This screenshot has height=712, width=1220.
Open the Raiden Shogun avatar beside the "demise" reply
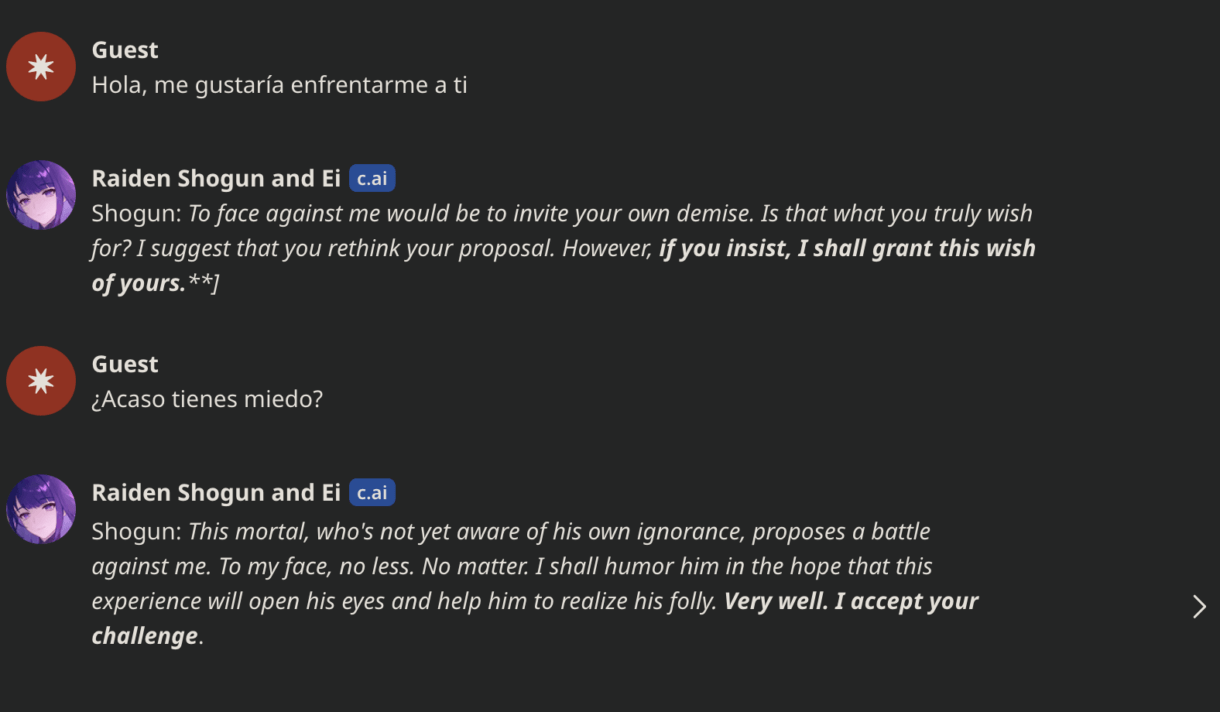click(x=41, y=195)
